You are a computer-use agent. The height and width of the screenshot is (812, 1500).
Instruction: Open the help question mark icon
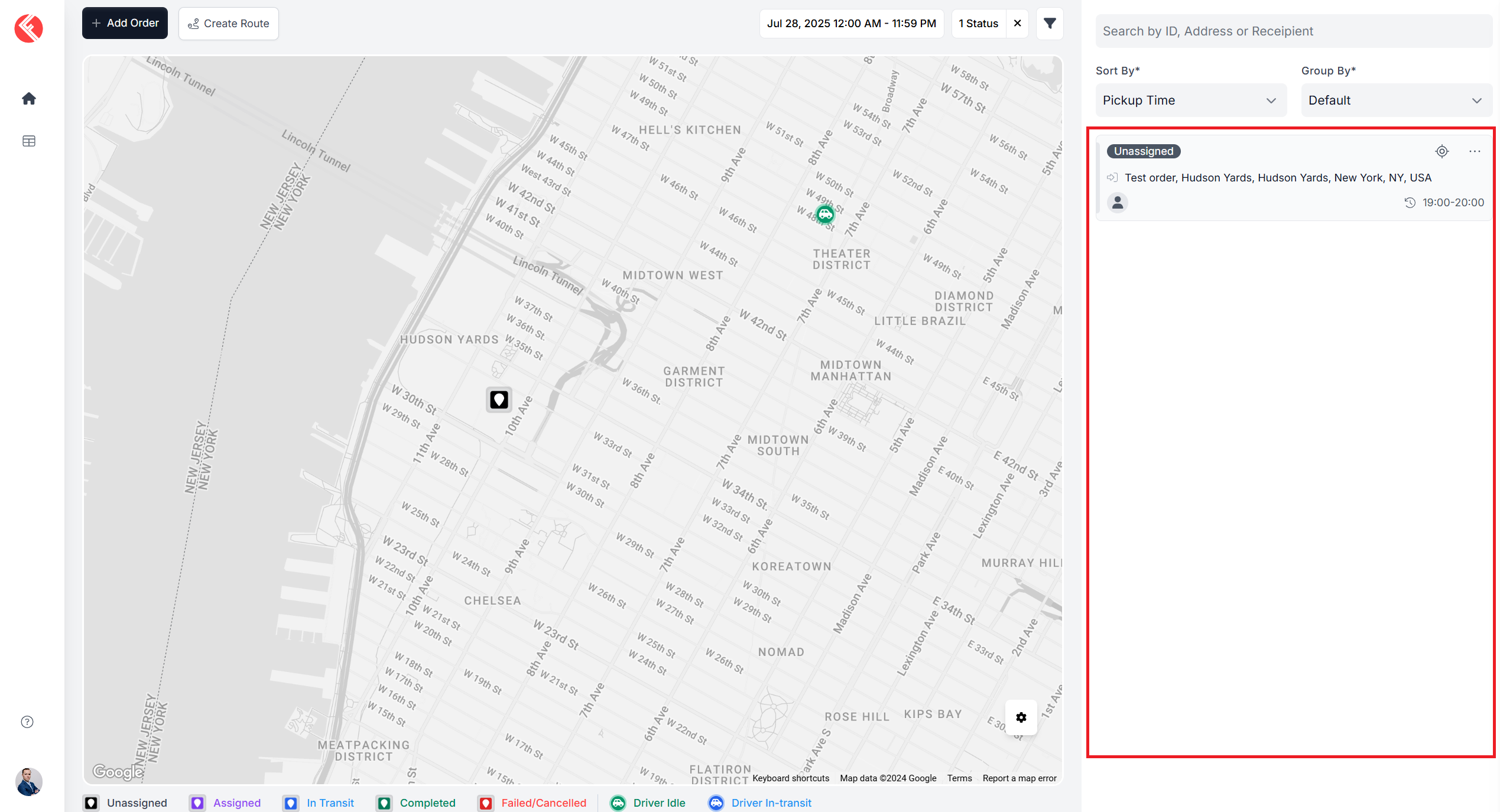pyautogui.click(x=27, y=722)
